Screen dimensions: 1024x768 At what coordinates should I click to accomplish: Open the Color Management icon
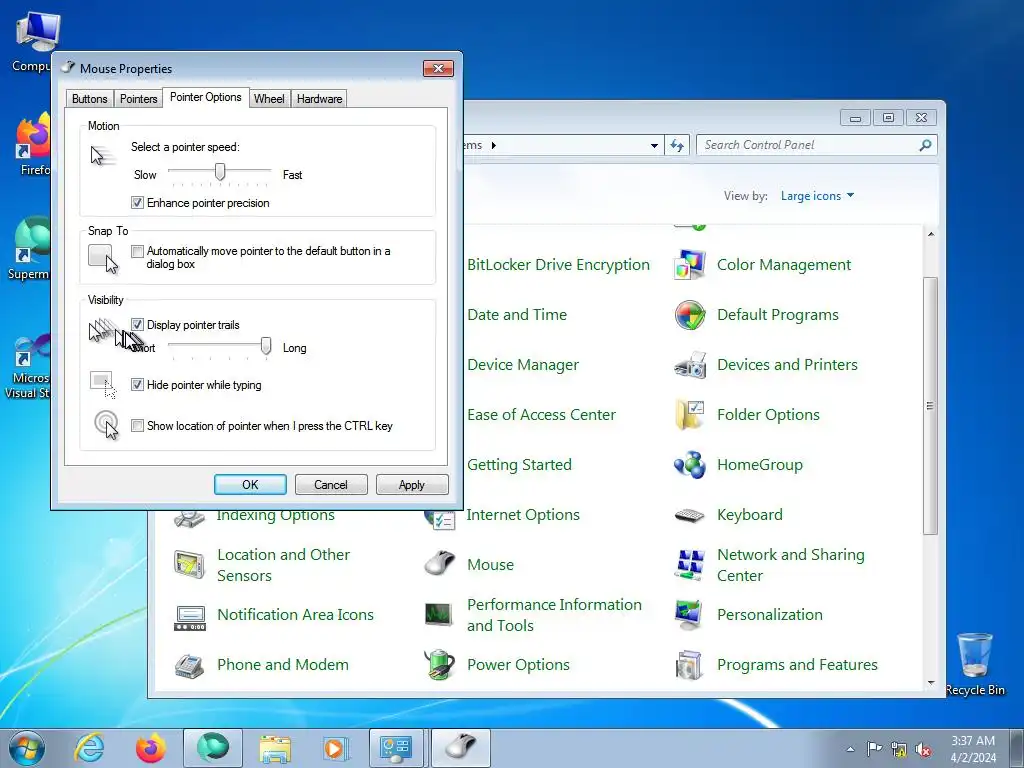tap(690, 265)
